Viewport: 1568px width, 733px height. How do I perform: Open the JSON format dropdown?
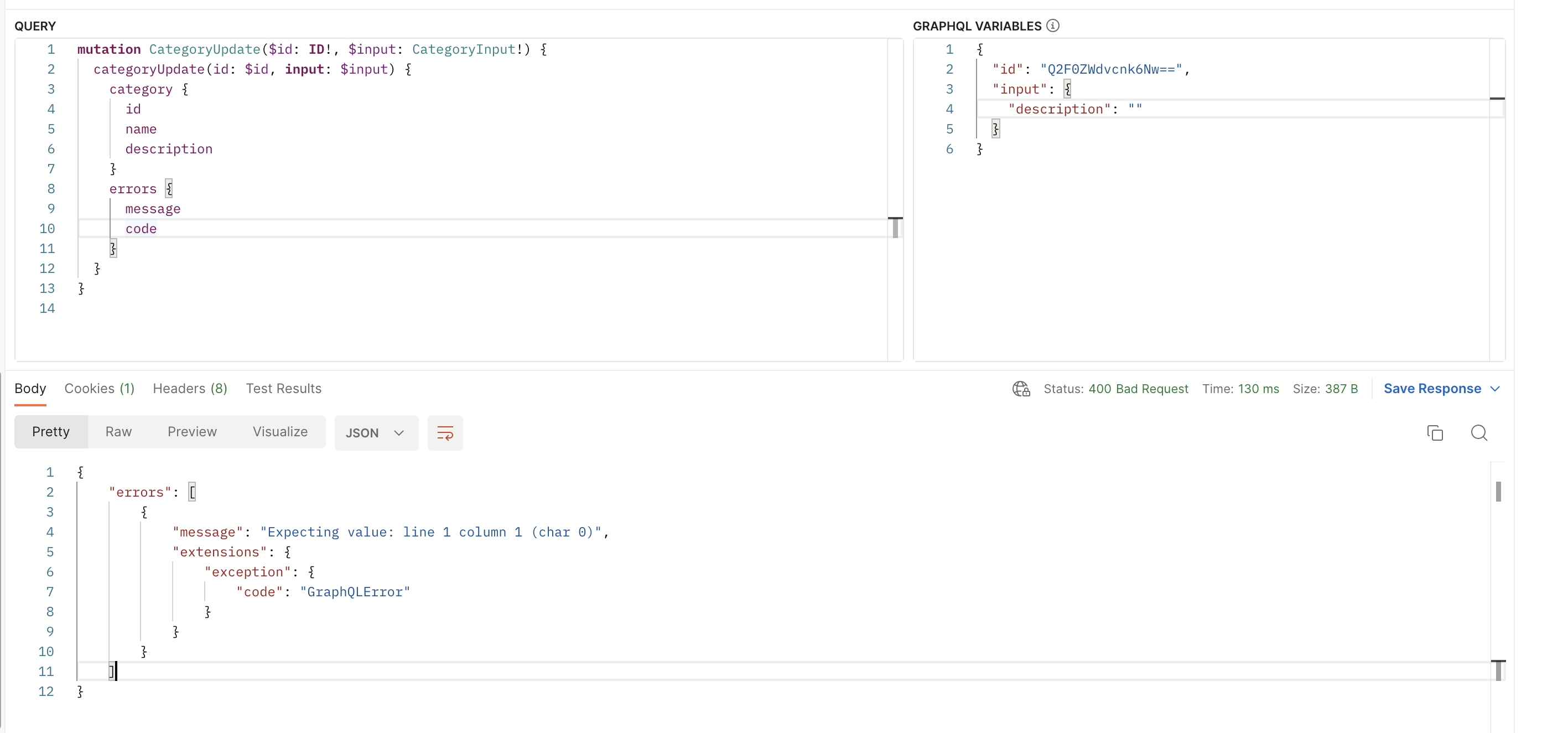[x=376, y=432]
